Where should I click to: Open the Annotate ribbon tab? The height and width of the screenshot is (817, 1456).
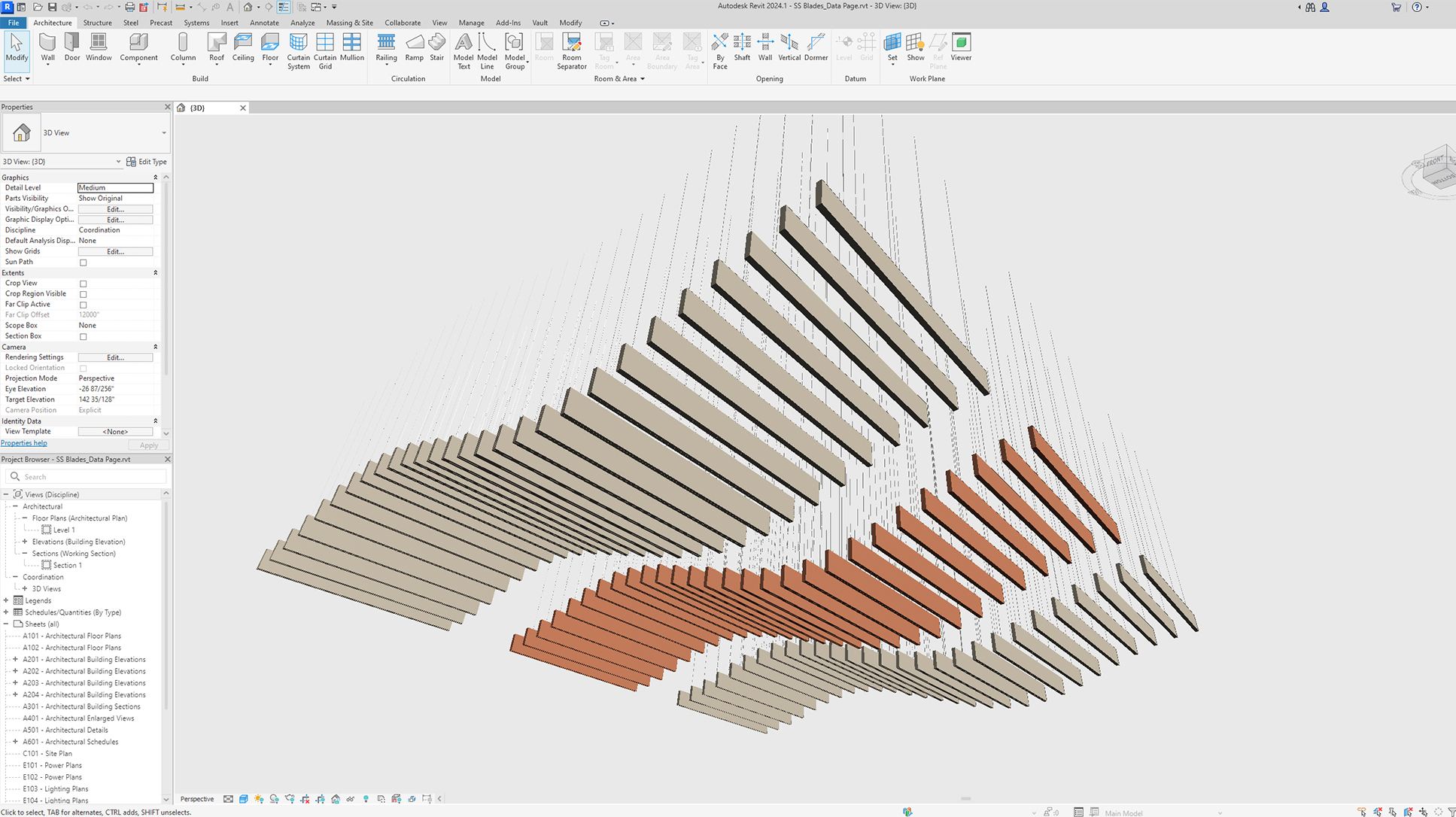264,23
